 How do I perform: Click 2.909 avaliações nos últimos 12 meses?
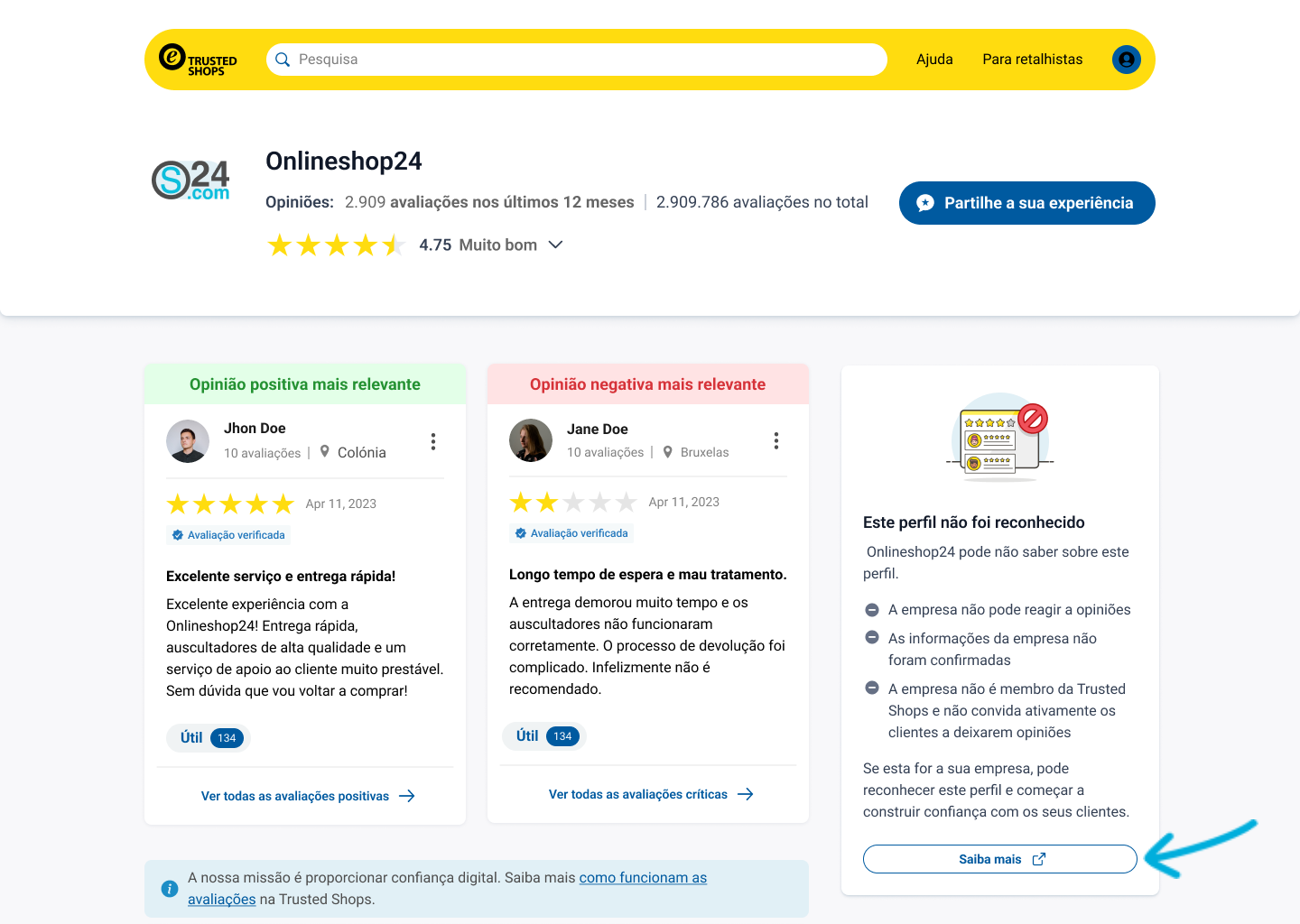(x=489, y=202)
